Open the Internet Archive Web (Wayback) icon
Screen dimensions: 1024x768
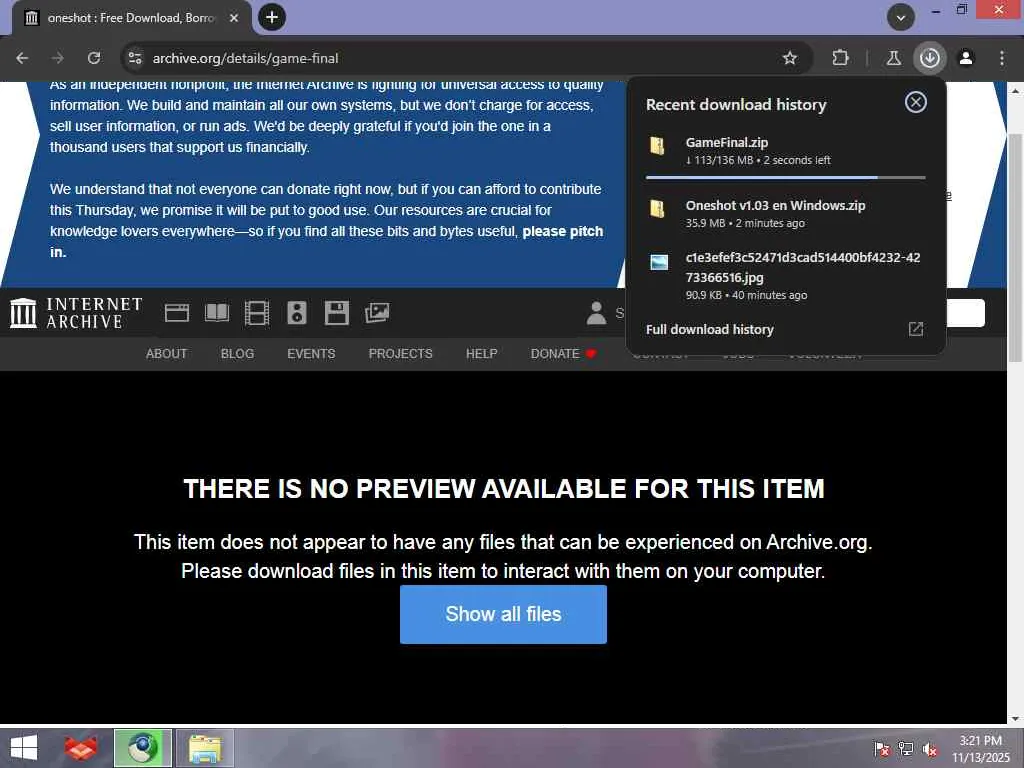click(176, 313)
